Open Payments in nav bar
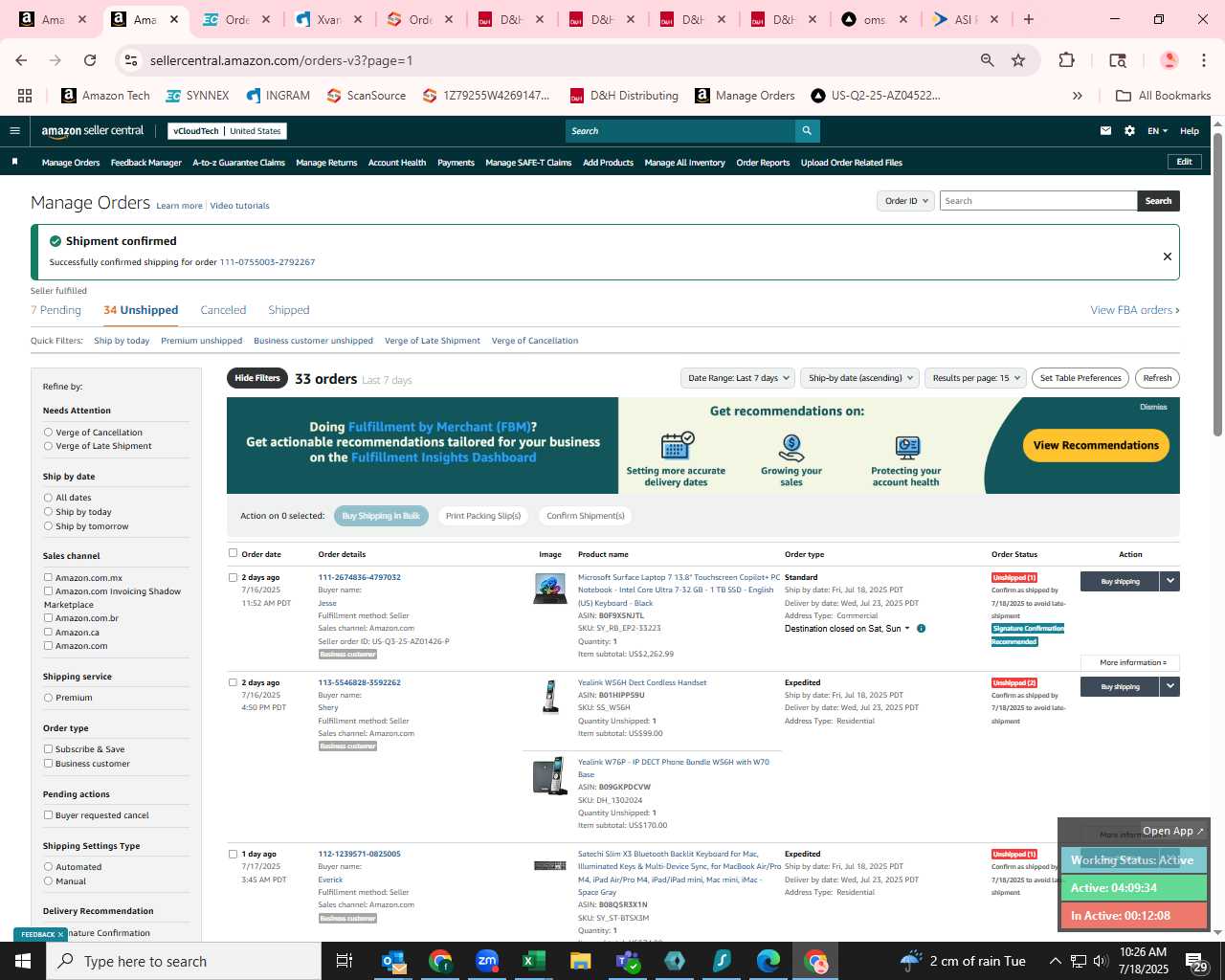The width and height of the screenshot is (1225, 980). (456, 163)
